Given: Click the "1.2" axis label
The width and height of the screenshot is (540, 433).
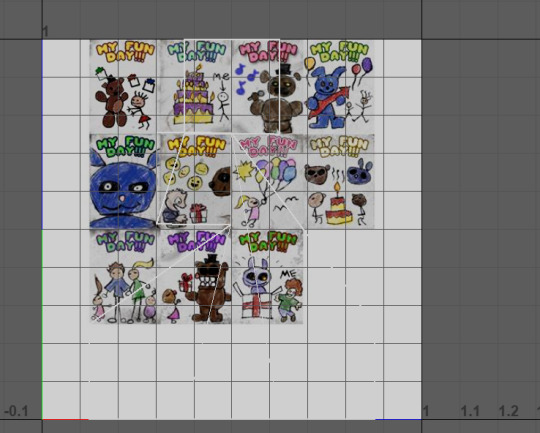Looking at the screenshot, I should [509, 411].
